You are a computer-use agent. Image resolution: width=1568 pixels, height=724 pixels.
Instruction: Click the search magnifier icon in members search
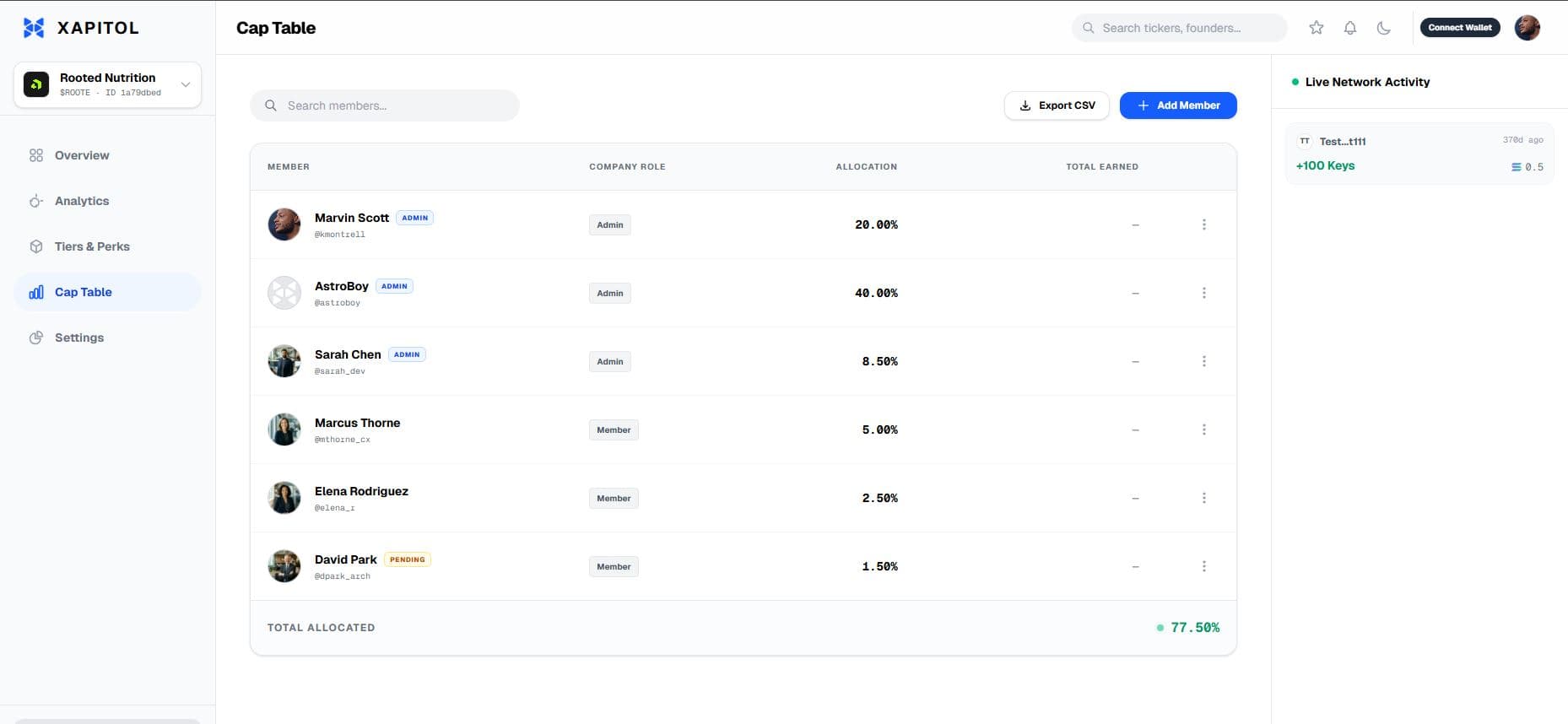point(271,105)
